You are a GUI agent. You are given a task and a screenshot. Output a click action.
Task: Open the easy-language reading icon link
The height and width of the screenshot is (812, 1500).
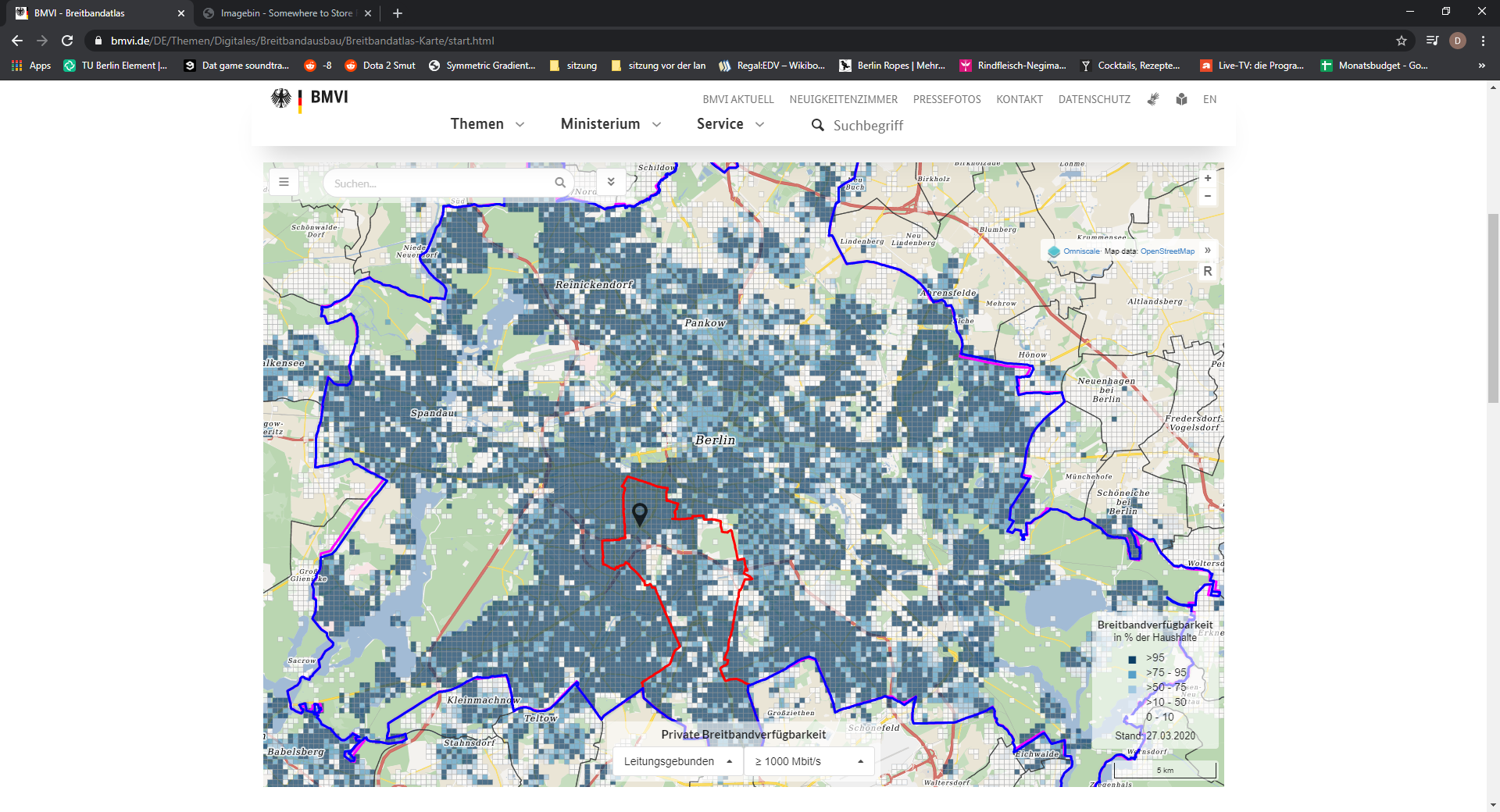click(x=1181, y=99)
